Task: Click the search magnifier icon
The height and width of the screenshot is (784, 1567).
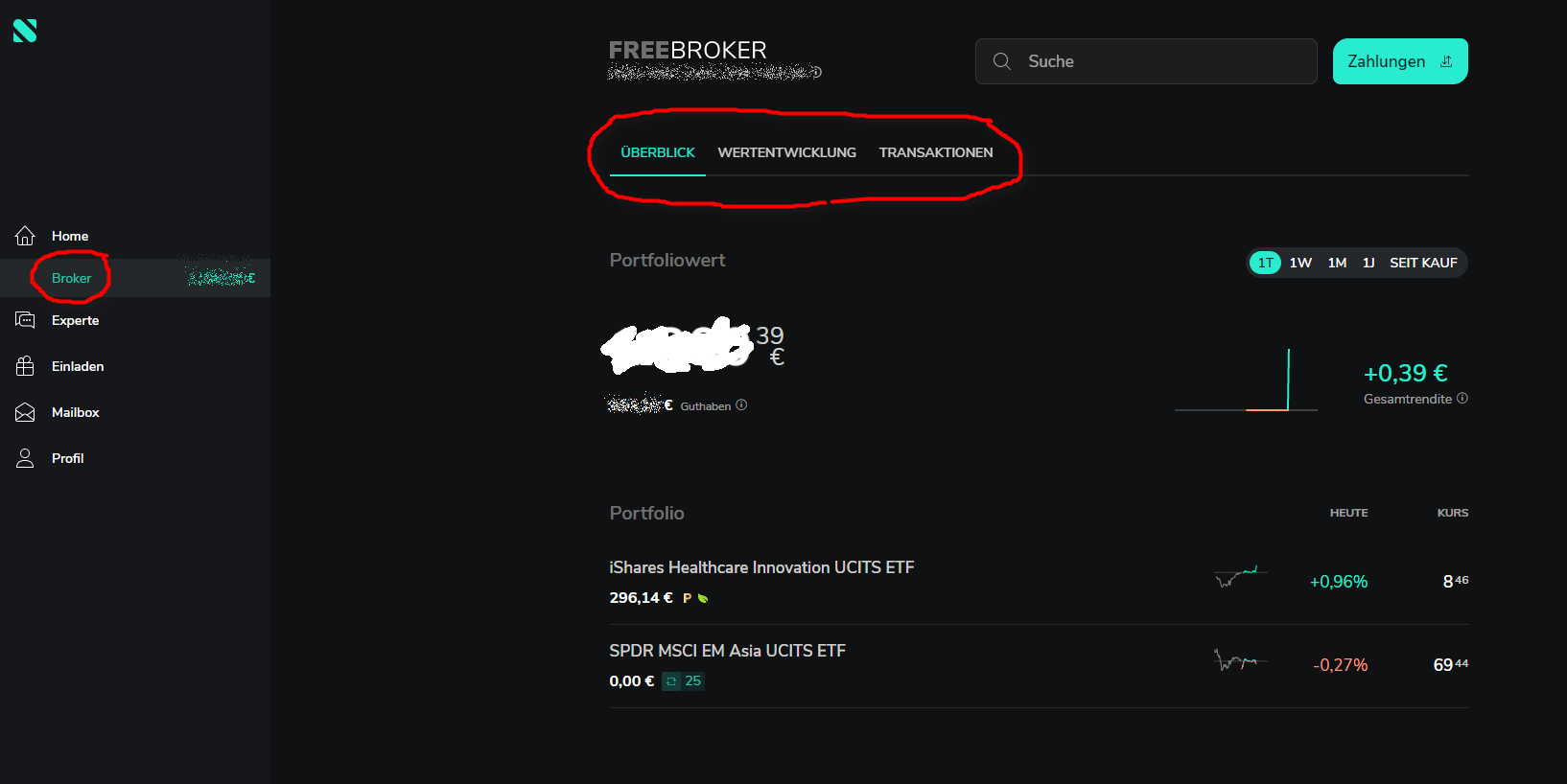Action: point(1002,61)
